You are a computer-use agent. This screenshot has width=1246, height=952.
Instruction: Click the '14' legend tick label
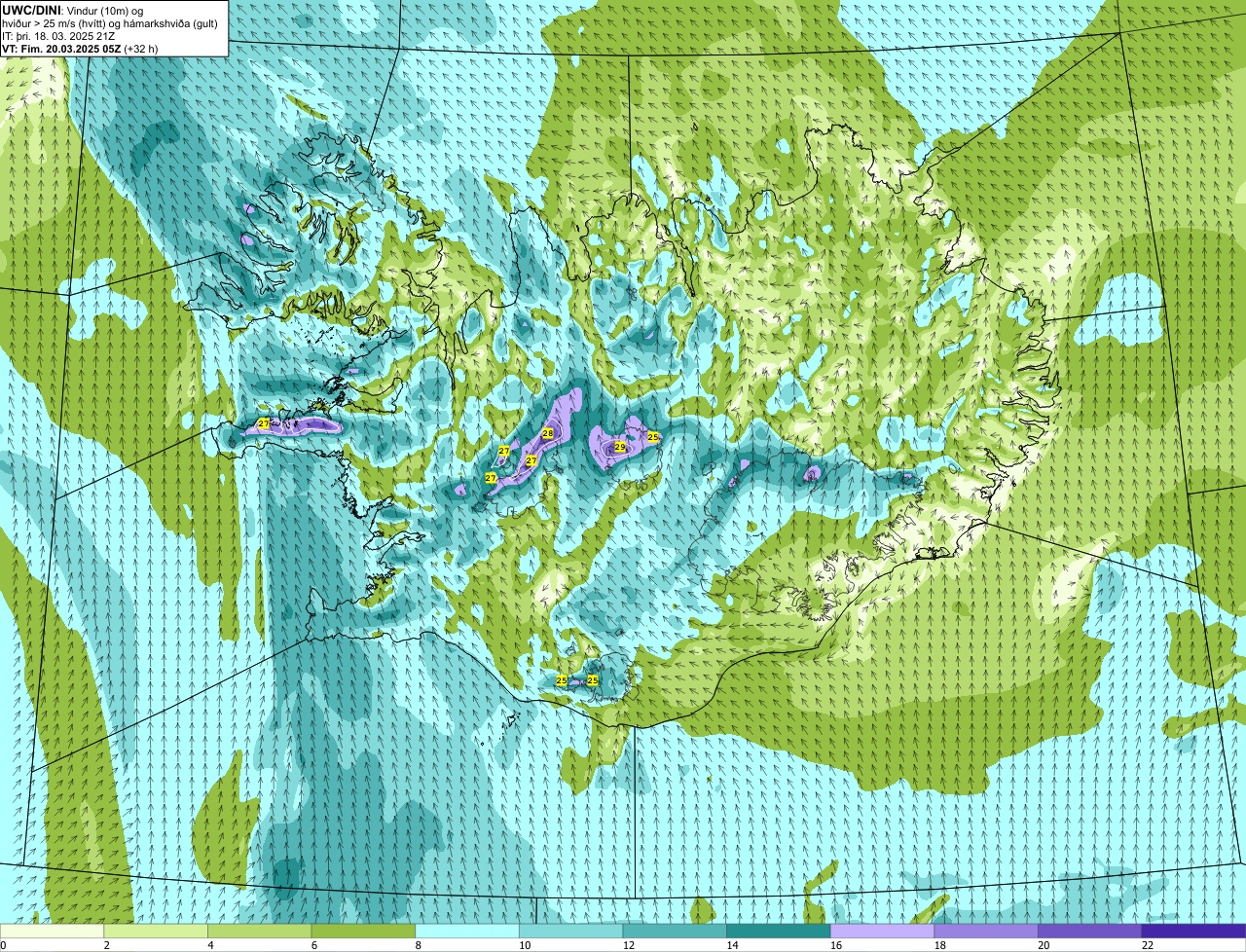point(732,945)
